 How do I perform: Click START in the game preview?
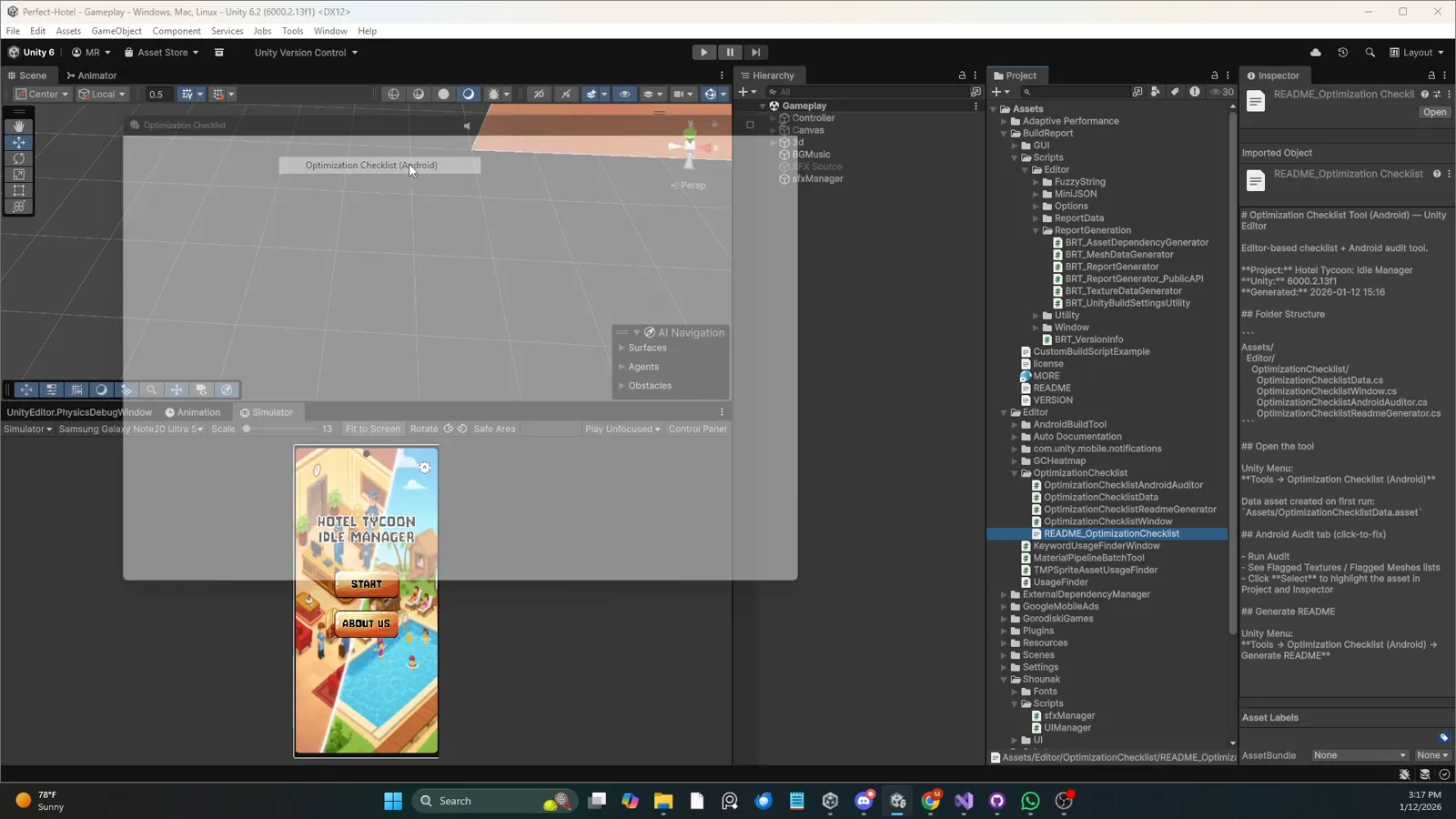(367, 584)
